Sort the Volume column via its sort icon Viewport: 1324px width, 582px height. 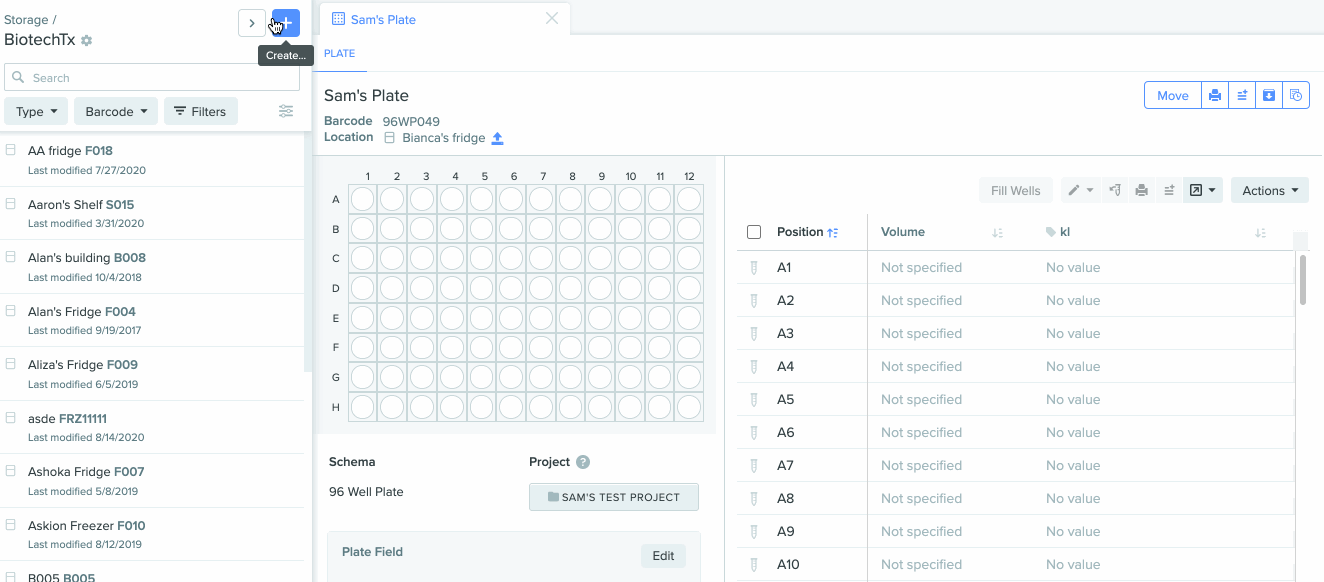tap(997, 232)
